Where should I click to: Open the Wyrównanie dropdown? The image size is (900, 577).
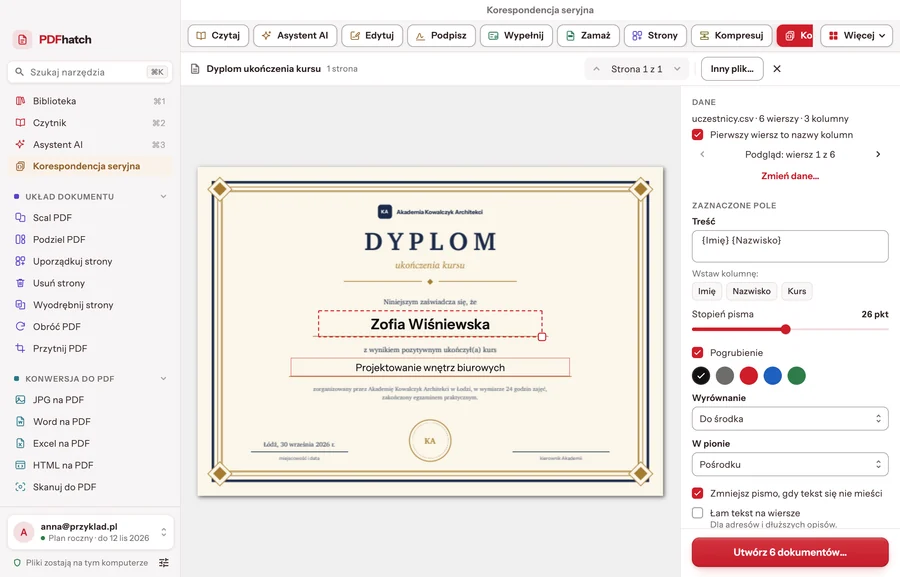pos(790,419)
